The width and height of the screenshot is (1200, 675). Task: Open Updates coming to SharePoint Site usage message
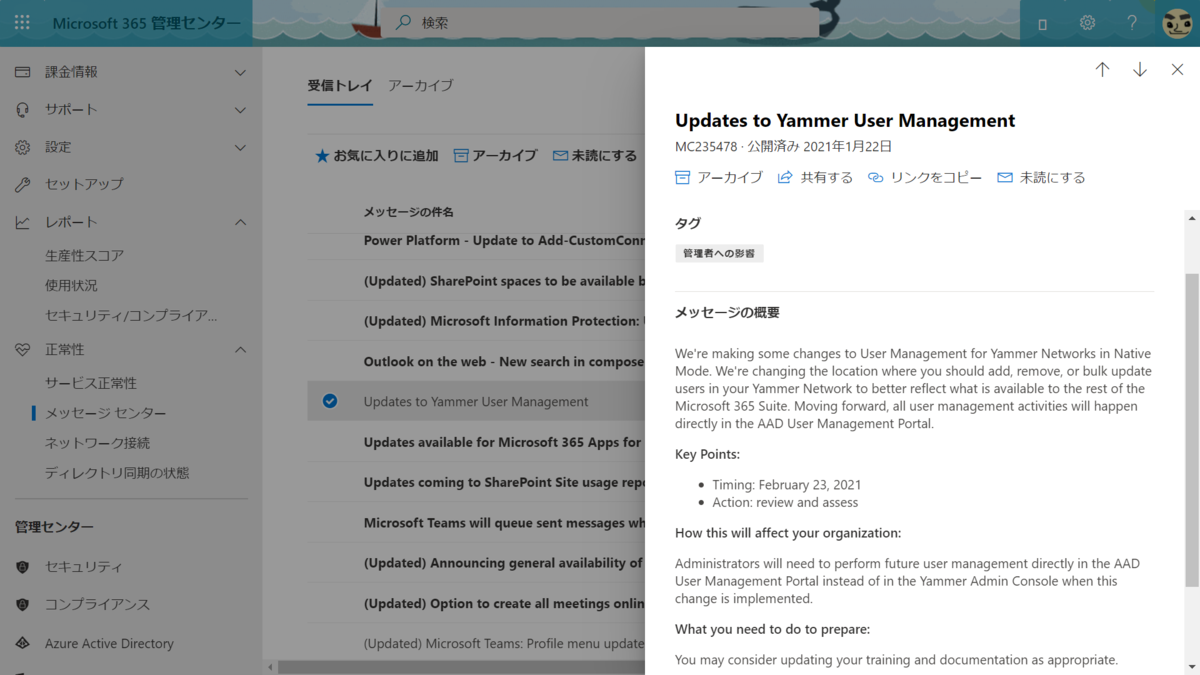pyautogui.click(x=504, y=482)
